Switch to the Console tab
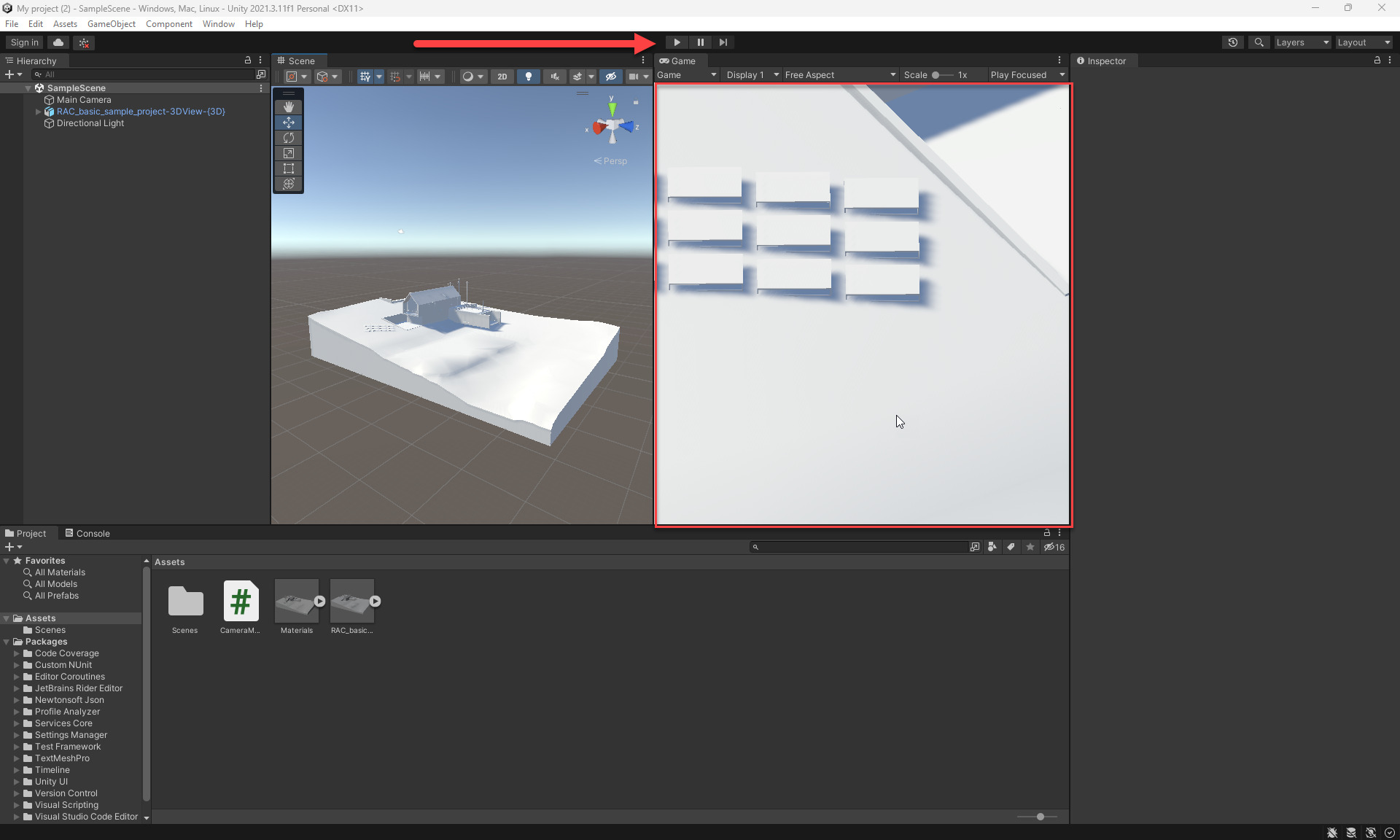The image size is (1400, 840). (x=93, y=533)
